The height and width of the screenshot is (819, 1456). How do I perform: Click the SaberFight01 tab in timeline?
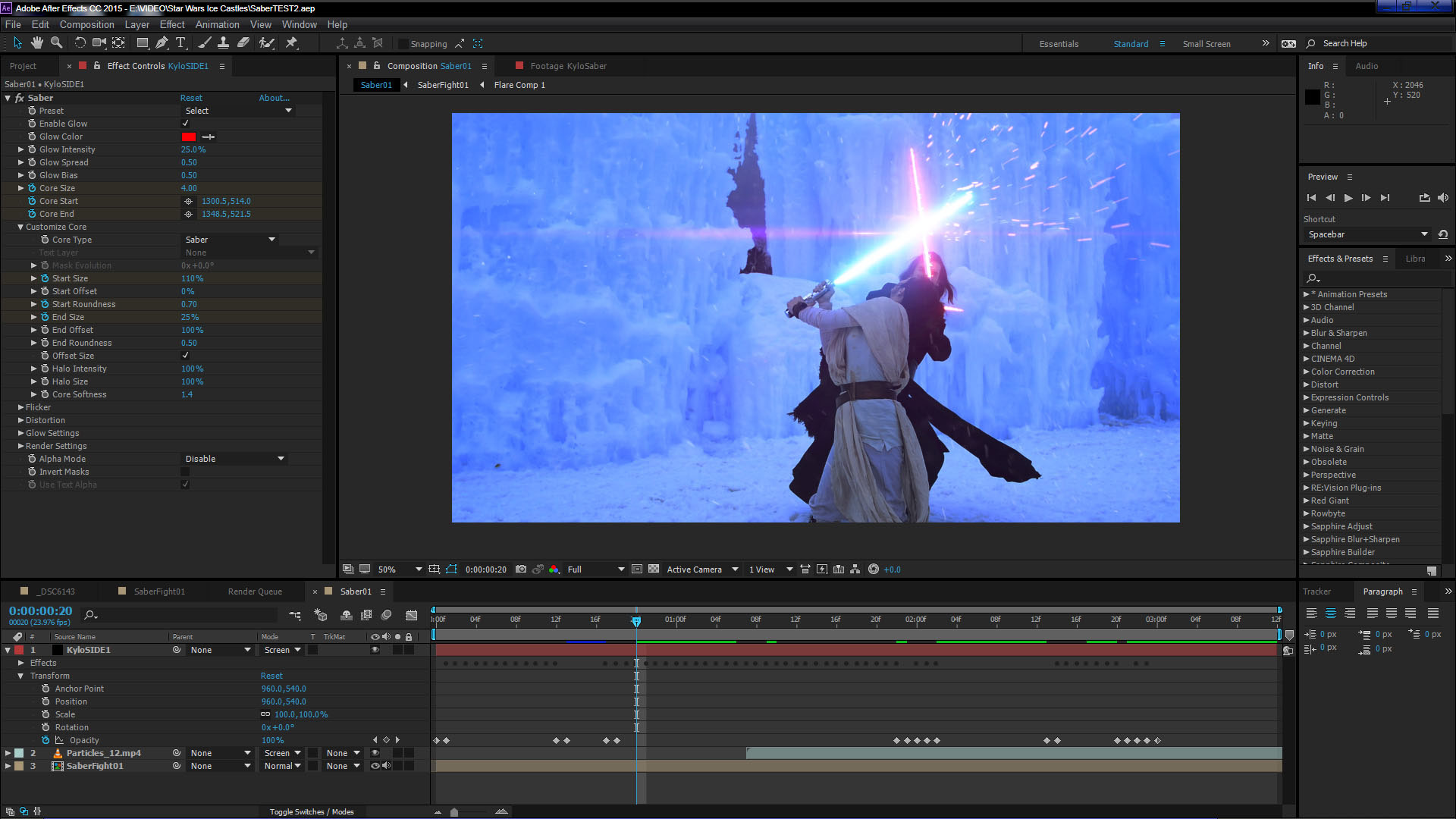pyautogui.click(x=159, y=591)
